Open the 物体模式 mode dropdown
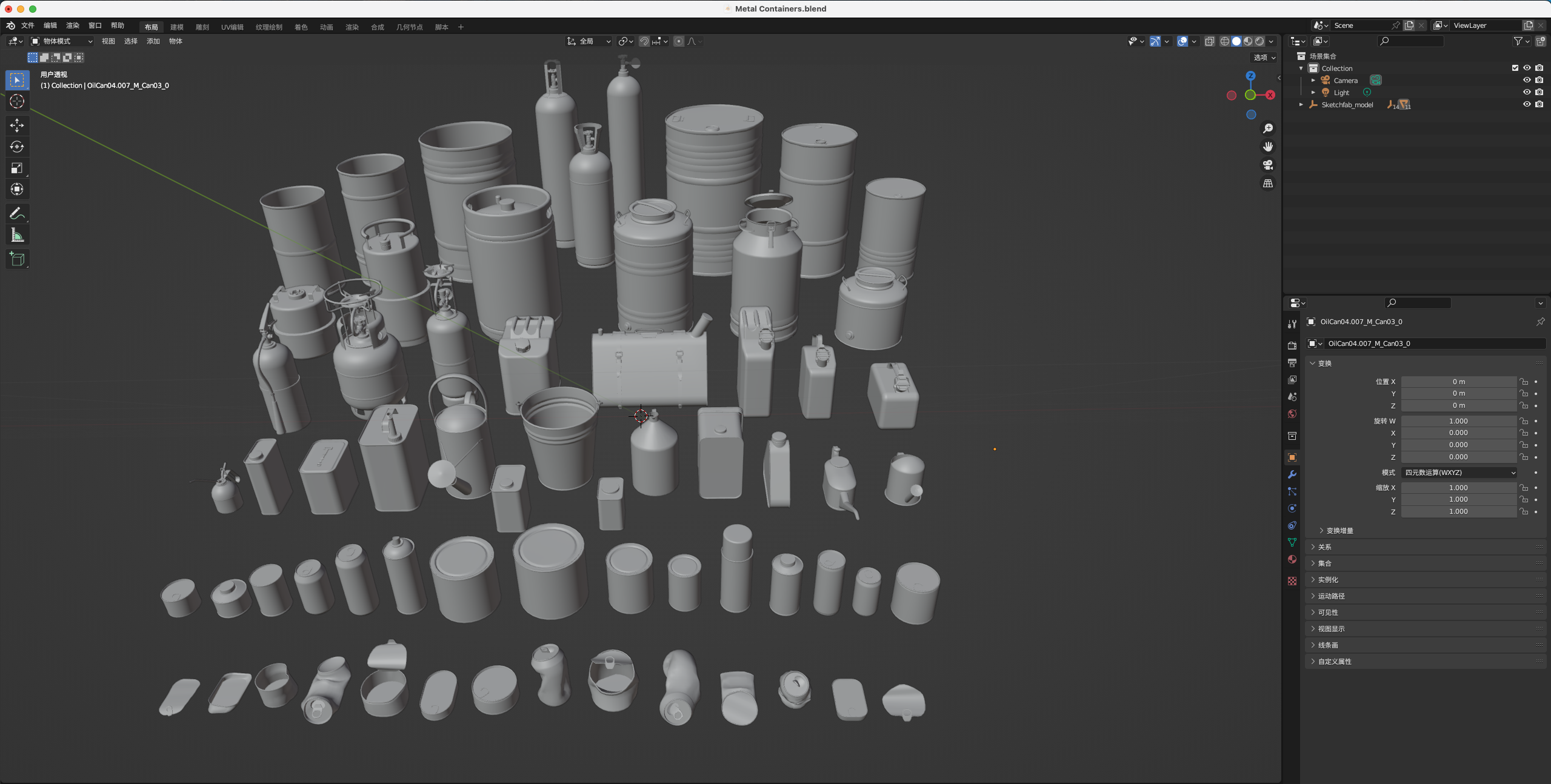Screen dimensions: 1551x784 pyautogui.click(x=62, y=41)
